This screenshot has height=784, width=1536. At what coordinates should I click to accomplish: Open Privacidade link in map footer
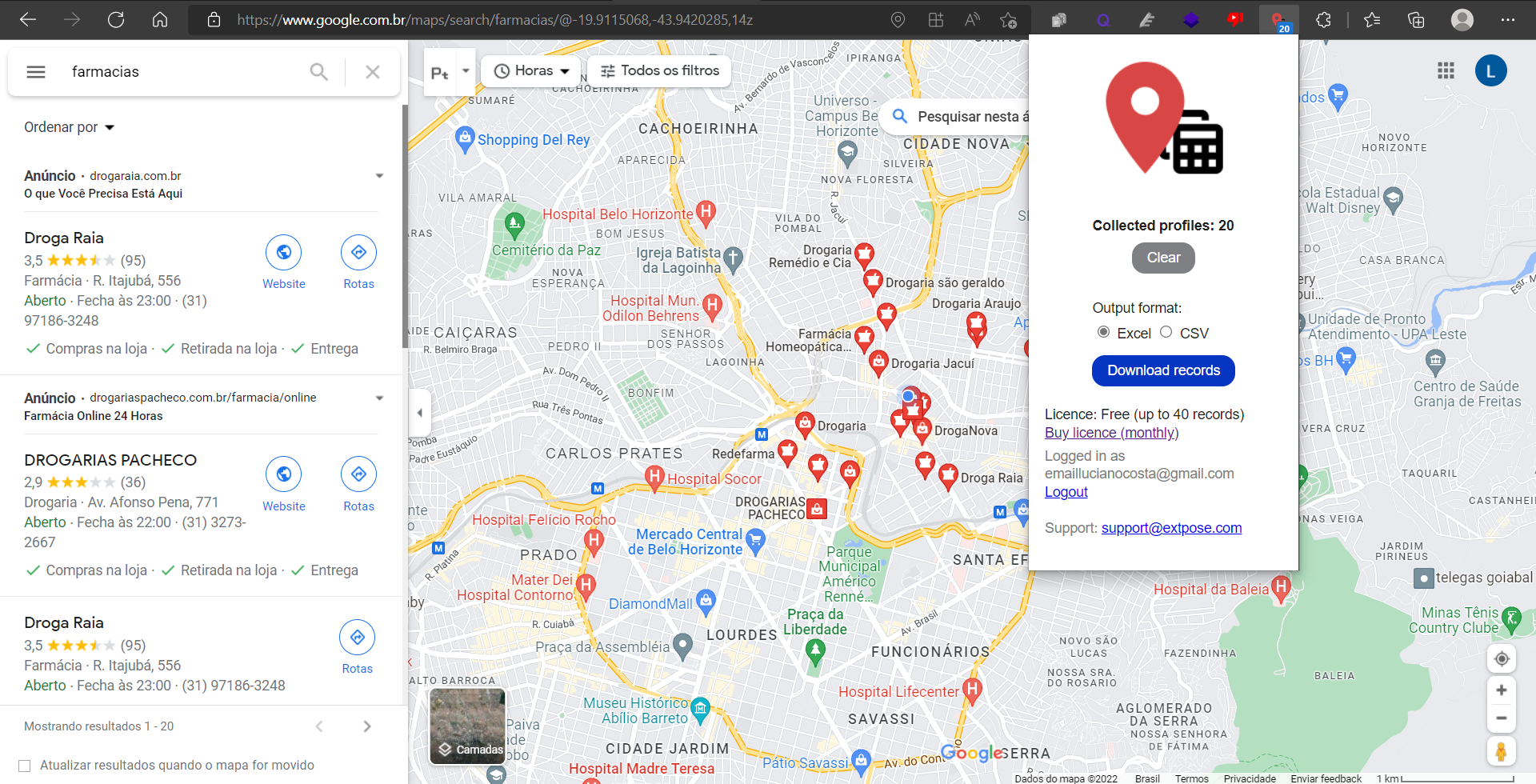1250,778
